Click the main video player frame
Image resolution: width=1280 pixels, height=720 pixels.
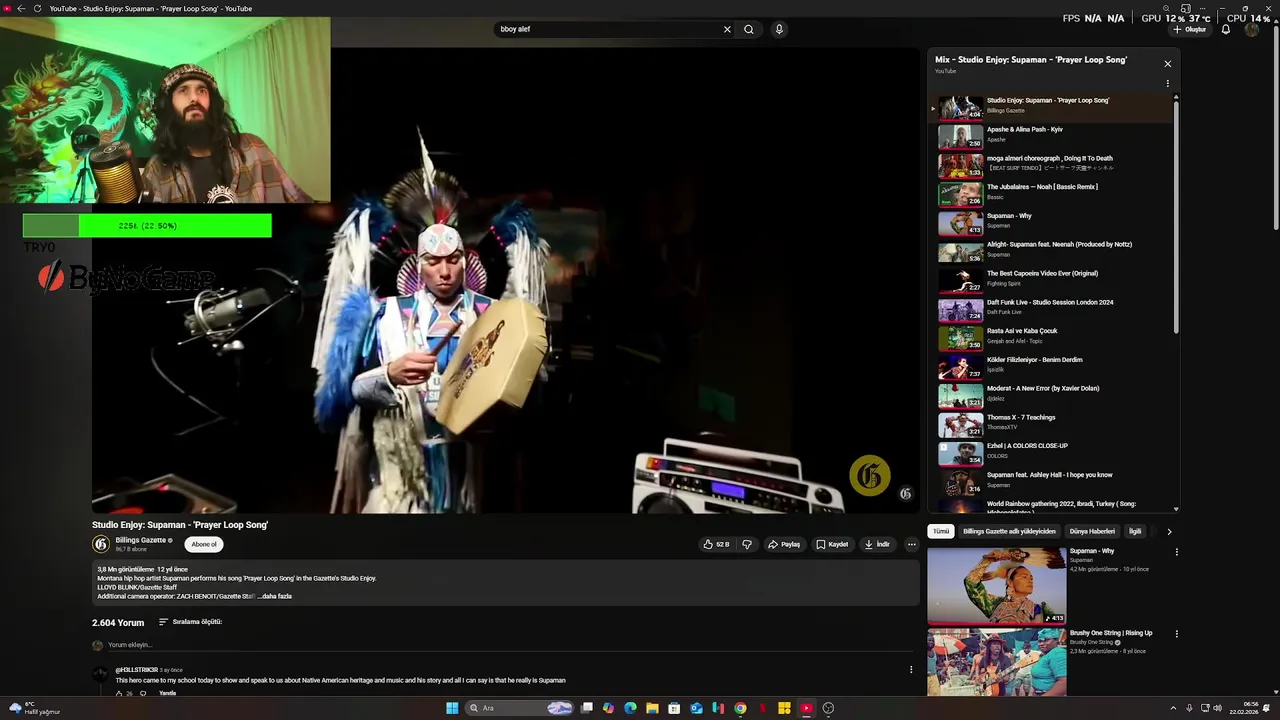[506, 281]
